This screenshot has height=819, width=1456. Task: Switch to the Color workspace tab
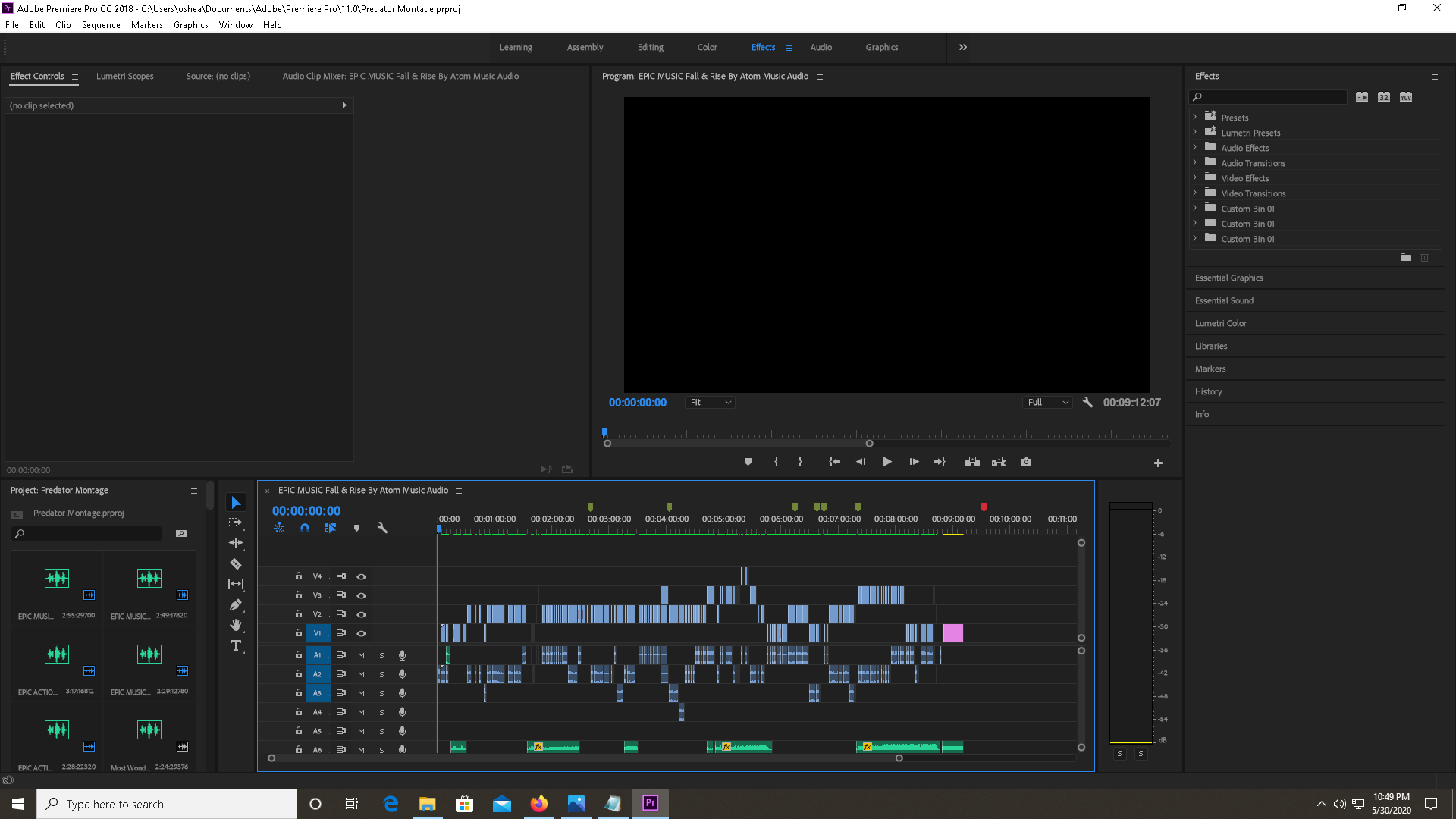[707, 47]
